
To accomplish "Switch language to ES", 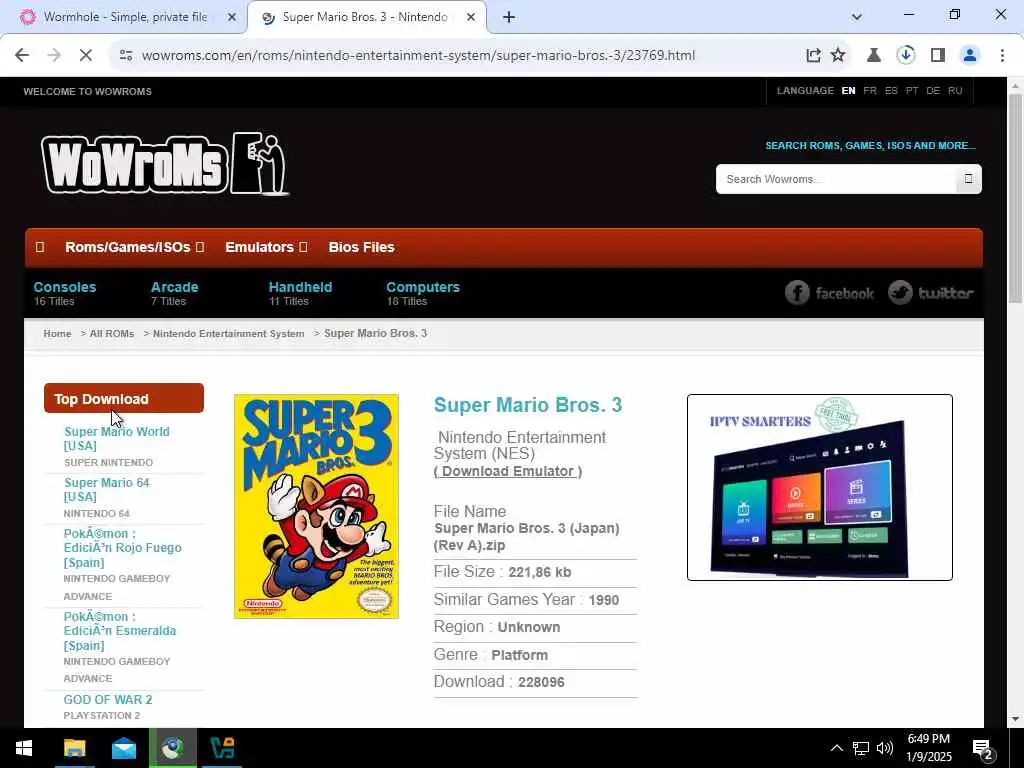I will [891, 91].
